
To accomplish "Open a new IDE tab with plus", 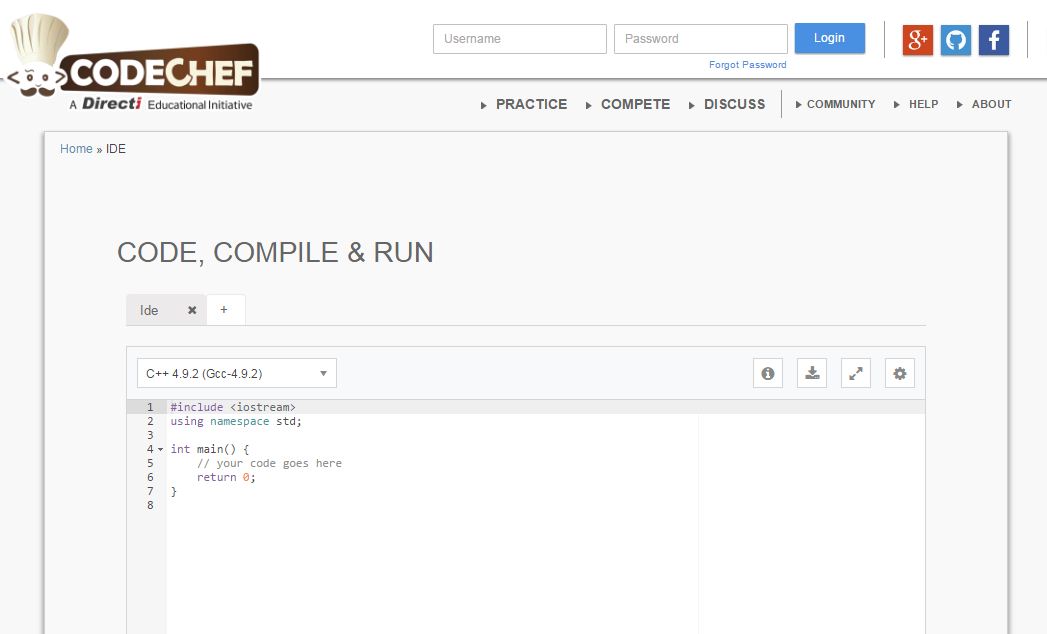I will pos(224,310).
